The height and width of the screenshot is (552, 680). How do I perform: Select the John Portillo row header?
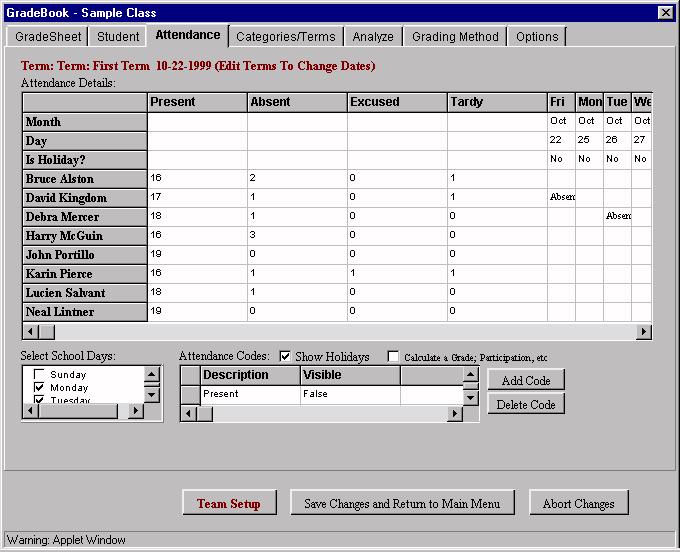point(85,255)
